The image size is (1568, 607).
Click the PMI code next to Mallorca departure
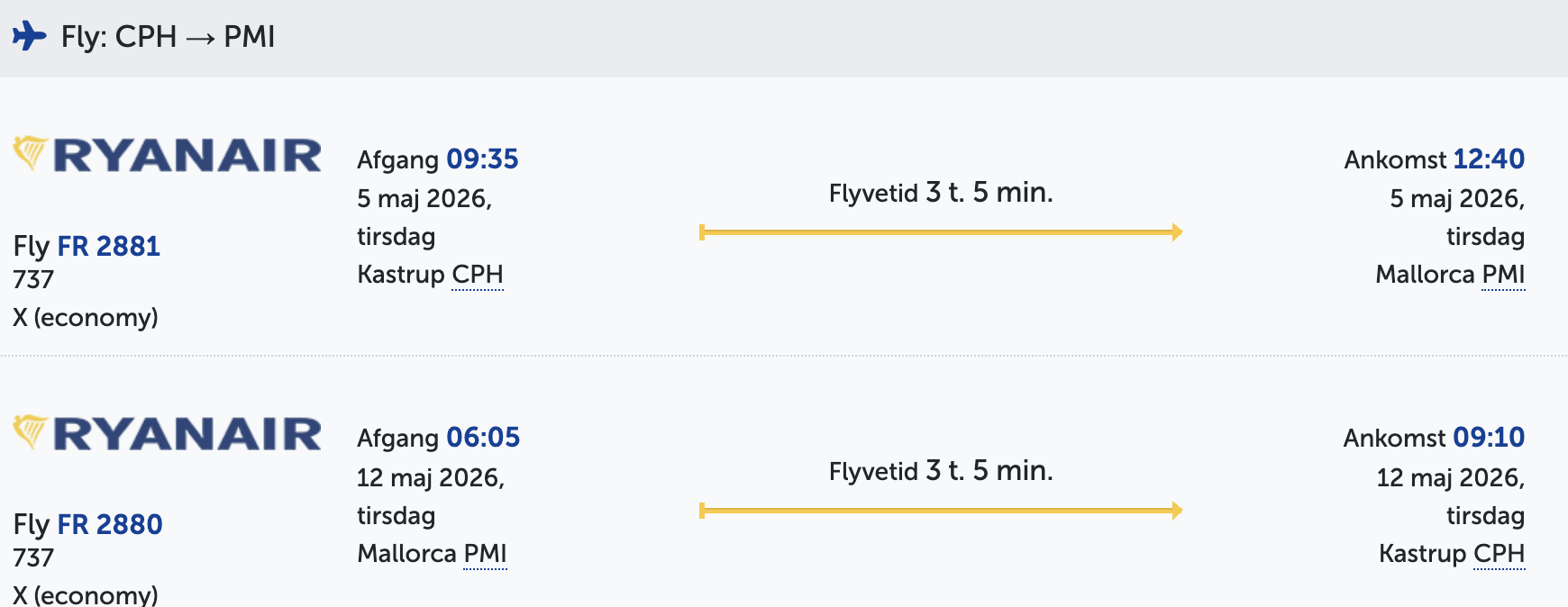[485, 553]
